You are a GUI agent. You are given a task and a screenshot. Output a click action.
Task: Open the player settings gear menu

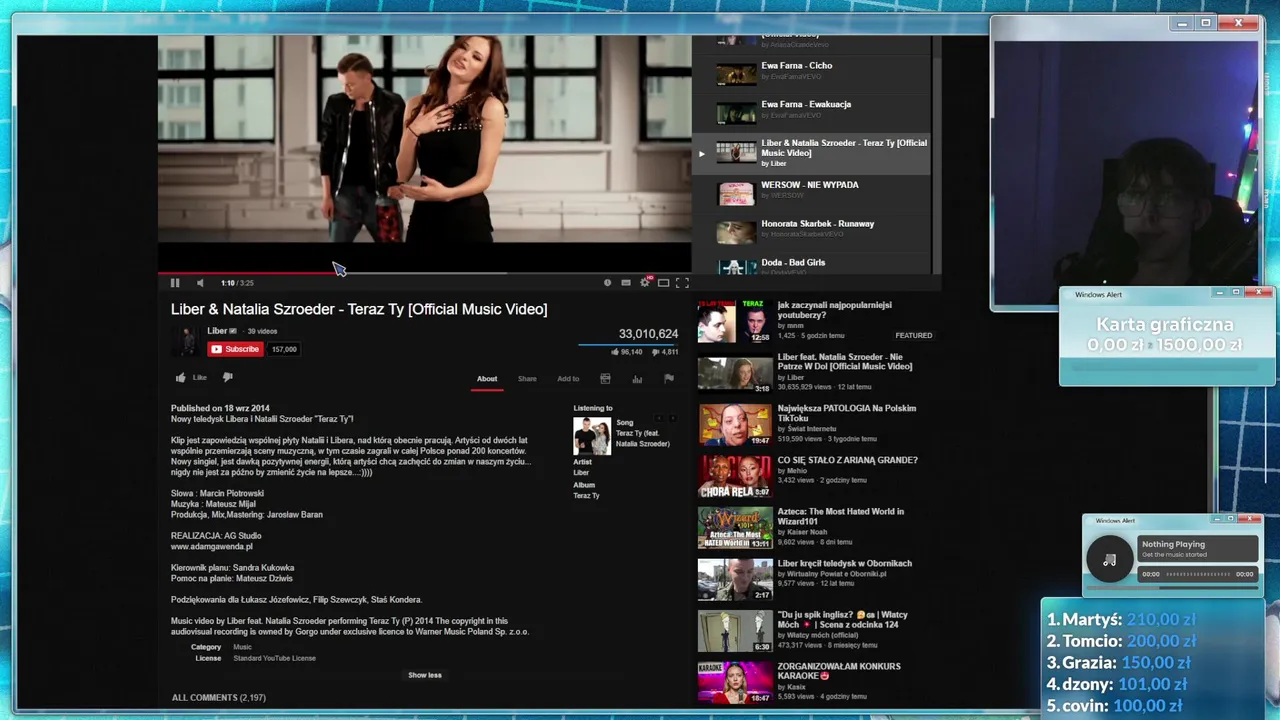[645, 283]
